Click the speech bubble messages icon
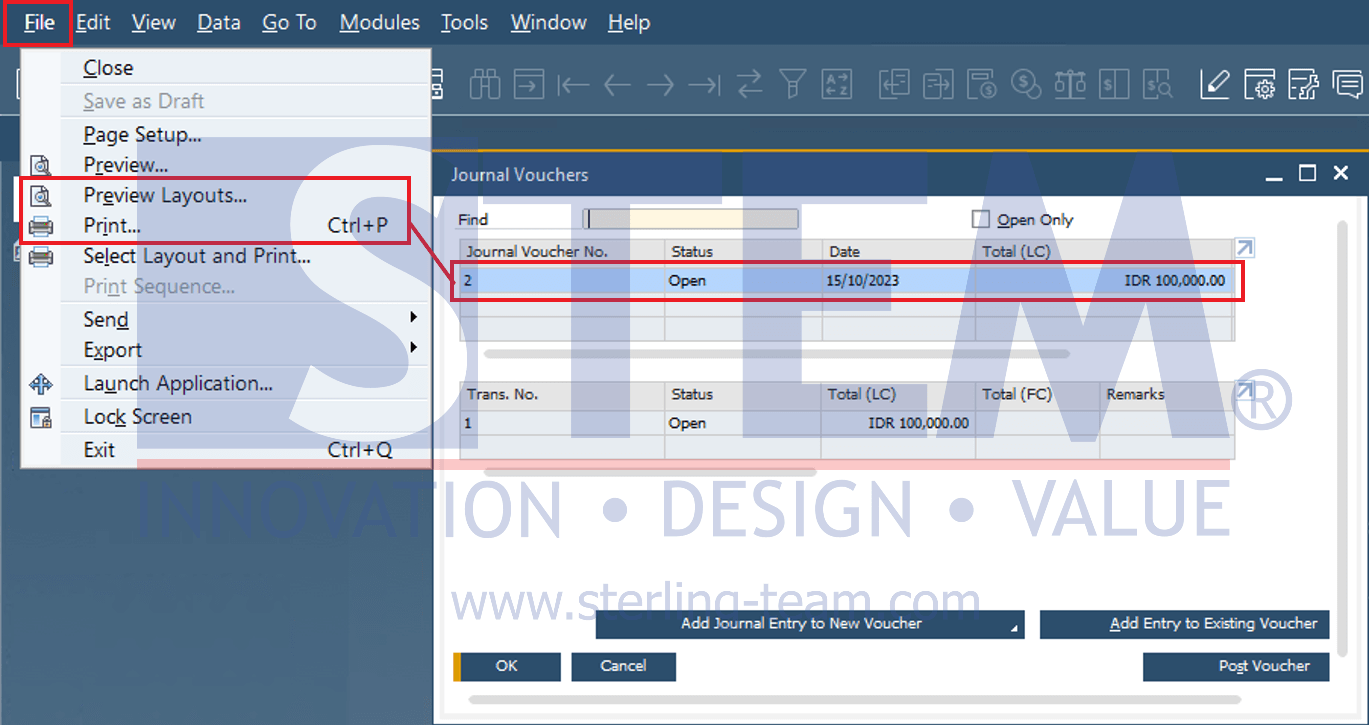 (1347, 85)
